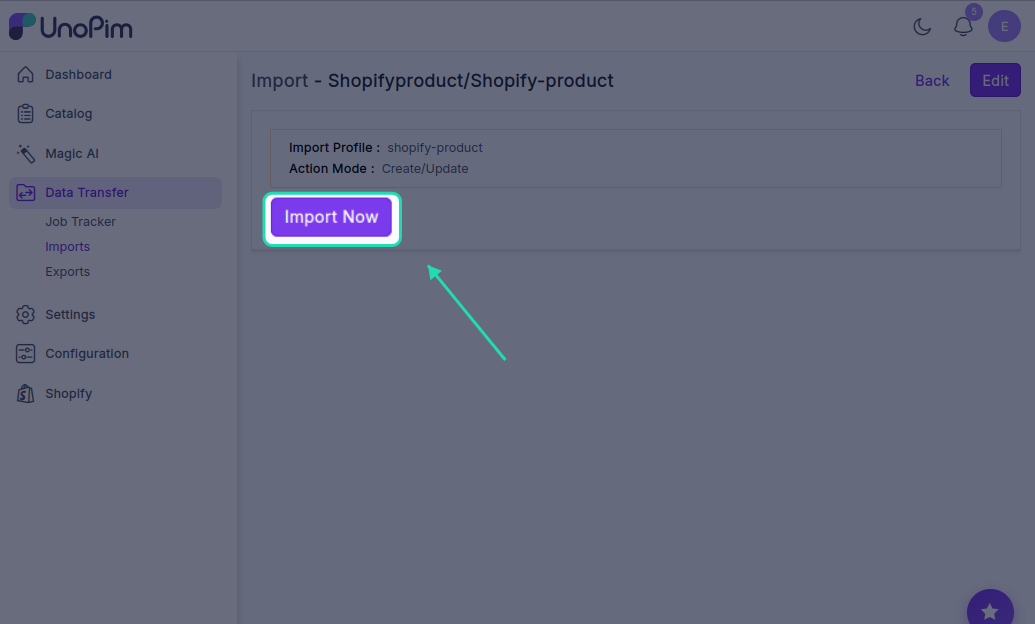Start import with Import Now
This screenshot has width=1035, height=624.
pos(331,217)
